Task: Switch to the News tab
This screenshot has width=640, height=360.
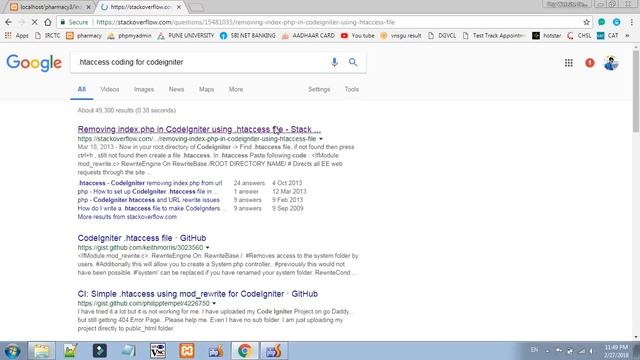Action: [176, 89]
